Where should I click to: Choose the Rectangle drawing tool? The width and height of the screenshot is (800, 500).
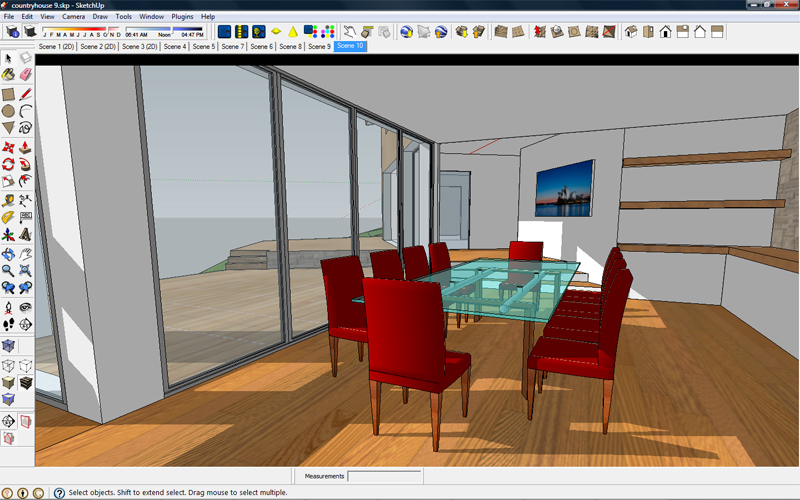pos(8,94)
